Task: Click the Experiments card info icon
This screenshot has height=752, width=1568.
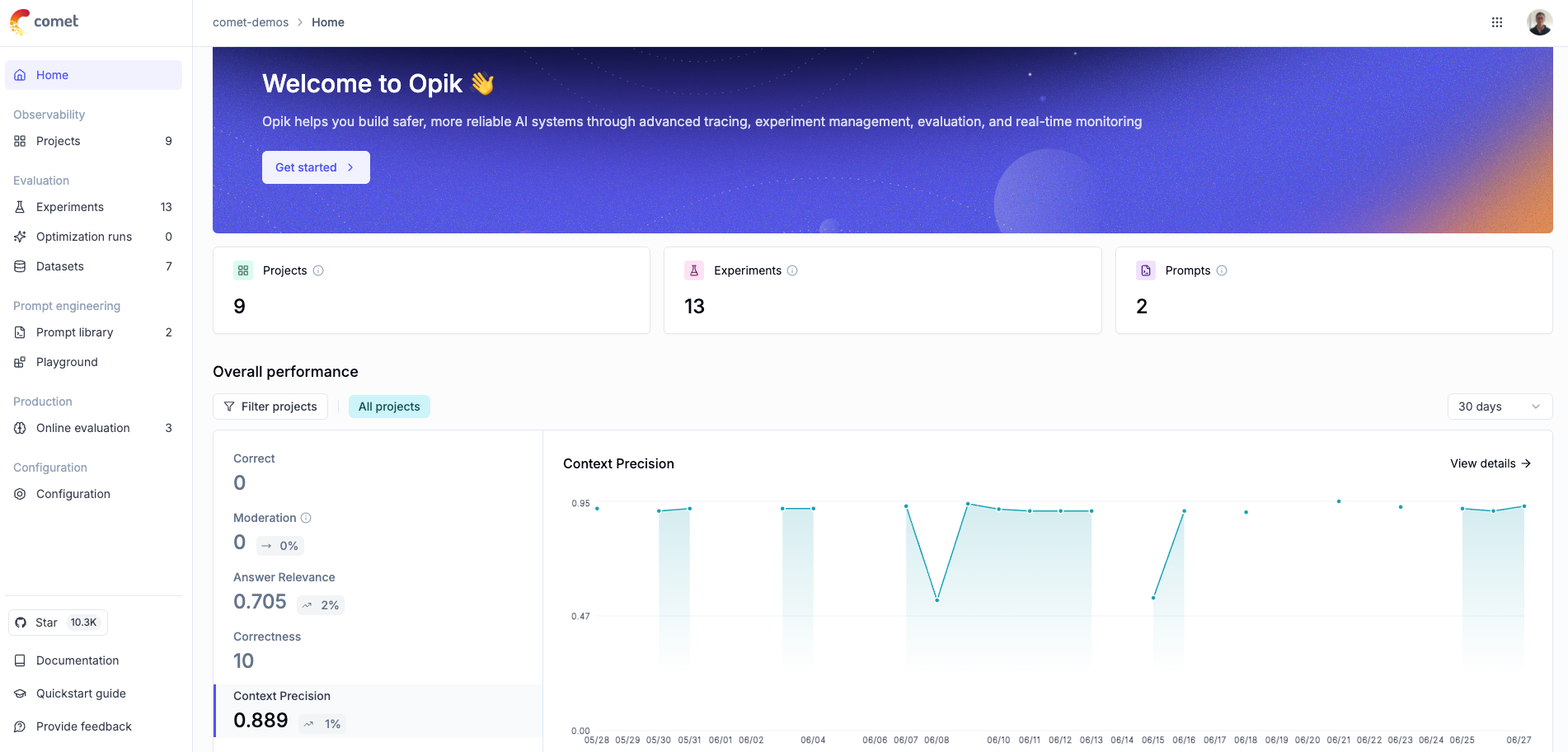Action: click(x=792, y=270)
